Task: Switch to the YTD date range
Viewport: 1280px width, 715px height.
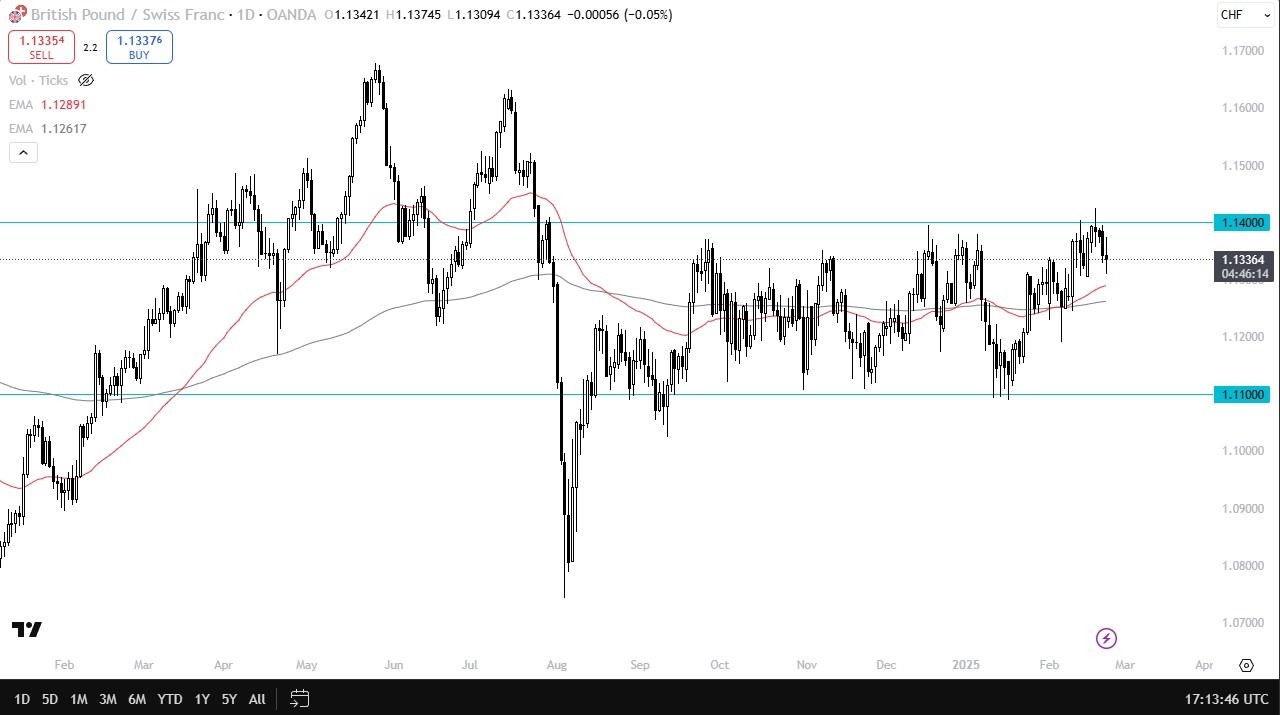Action: pos(170,699)
